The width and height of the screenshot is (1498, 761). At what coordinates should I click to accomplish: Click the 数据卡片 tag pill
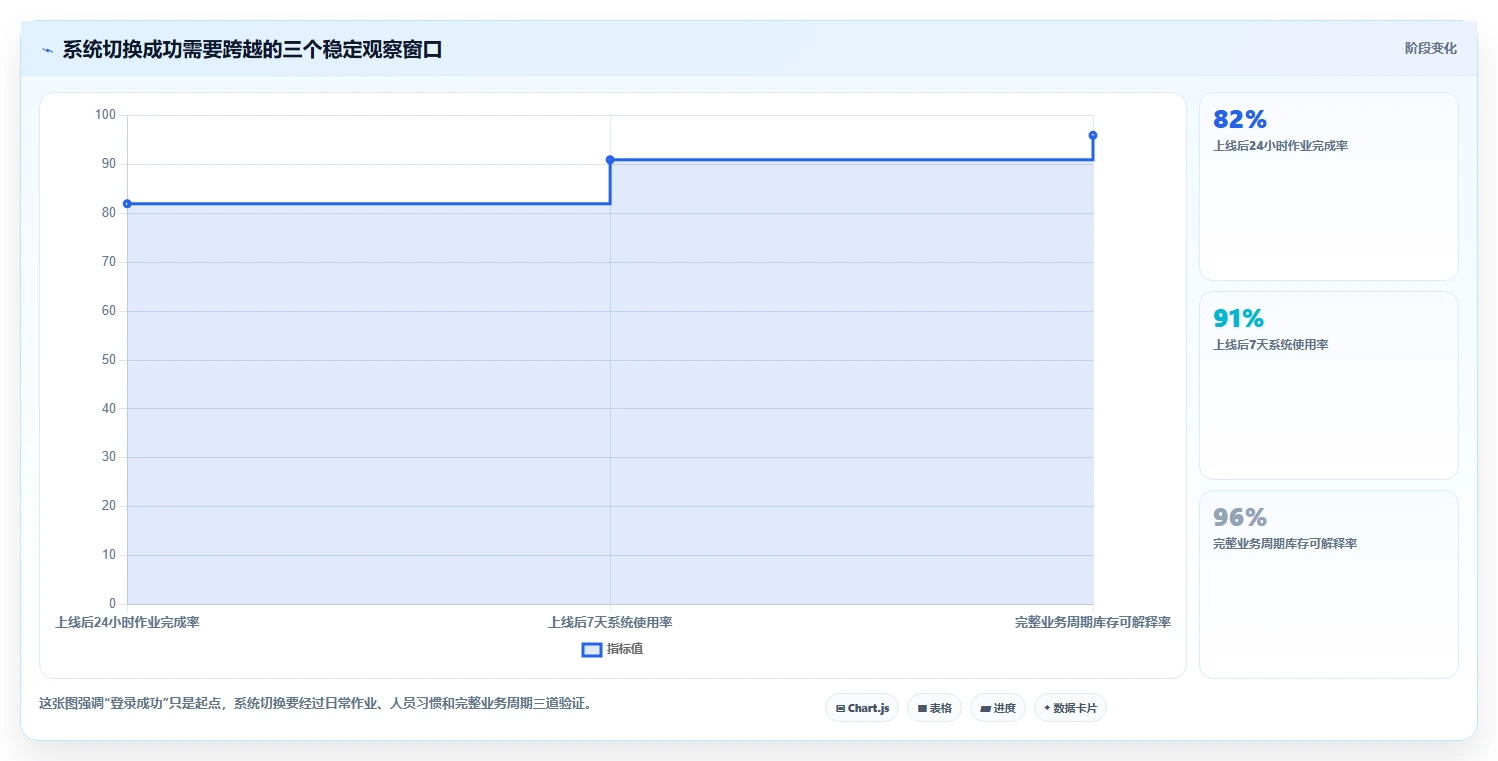(x=1070, y=708)
